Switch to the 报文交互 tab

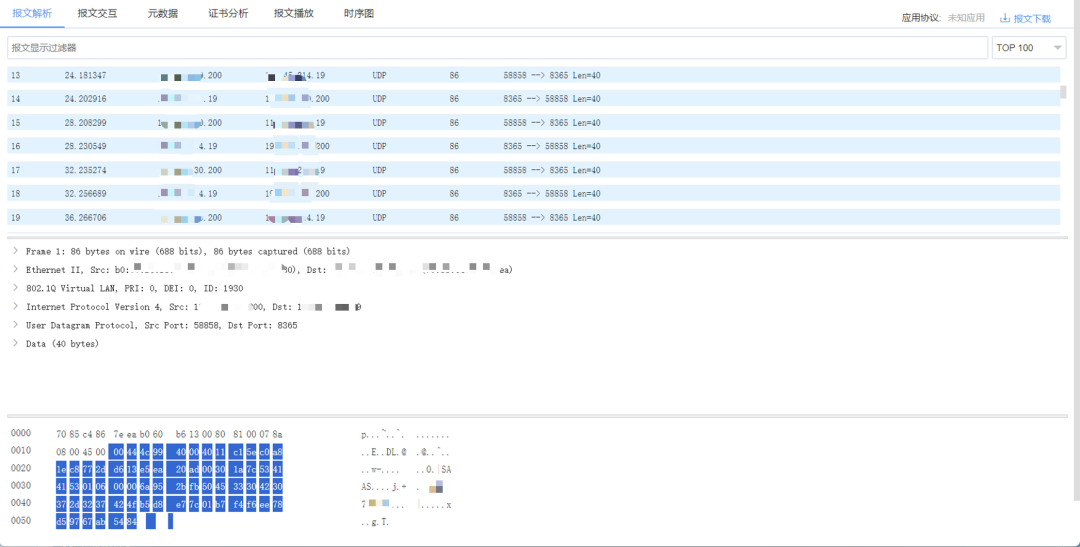(x=97, y=13)
